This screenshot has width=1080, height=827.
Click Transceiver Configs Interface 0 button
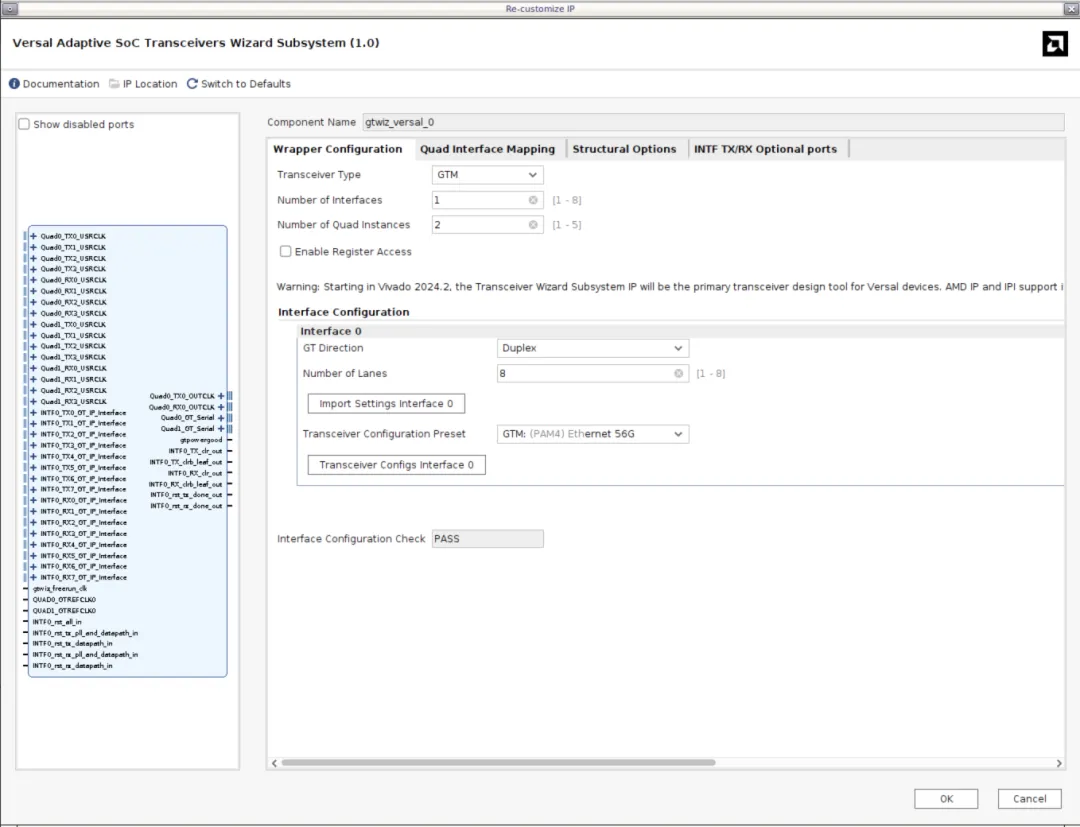(x=397, y=465)
